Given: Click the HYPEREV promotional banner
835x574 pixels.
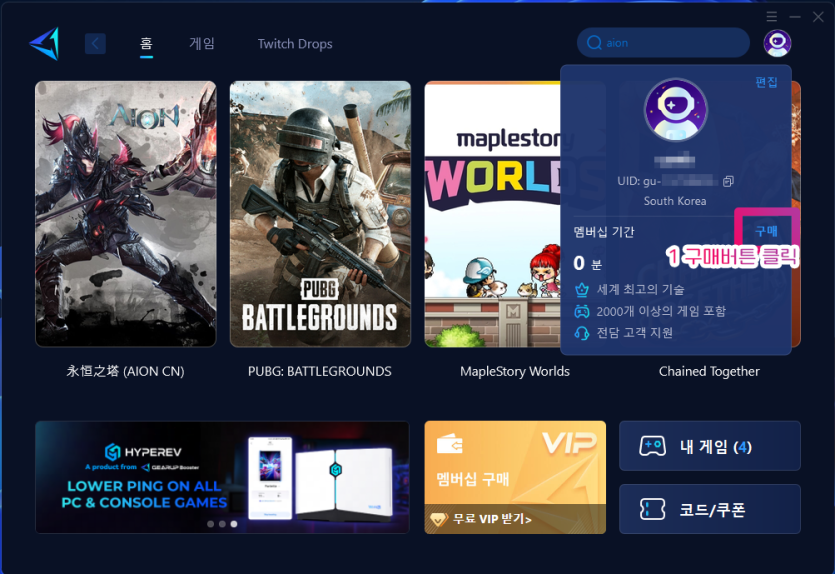Looking at the screenshot, I should click(222, 477).
